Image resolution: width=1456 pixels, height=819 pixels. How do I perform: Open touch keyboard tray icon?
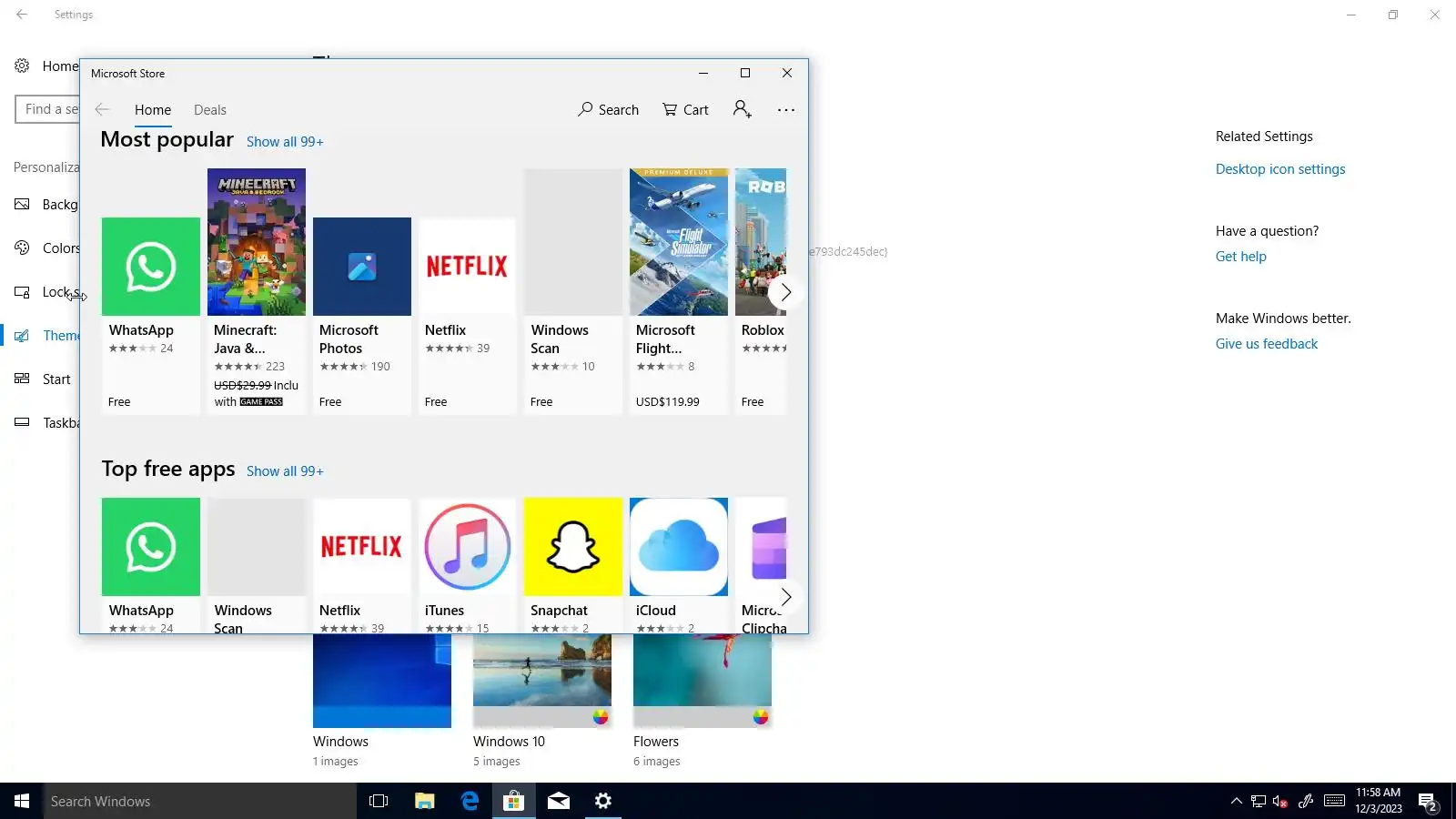click(x=1335, y=801)
